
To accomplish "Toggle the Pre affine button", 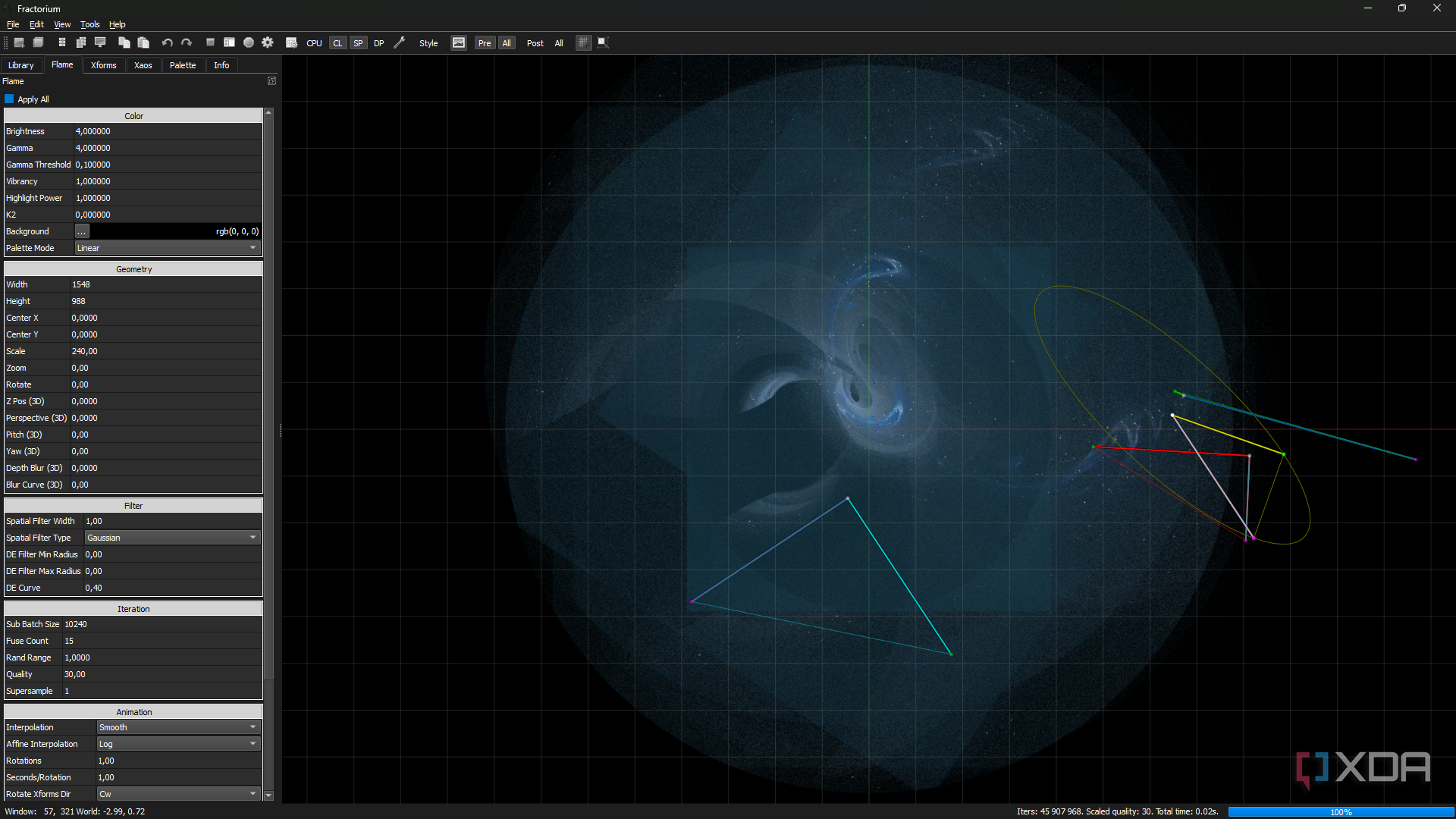I will click(x=485, y=43).
